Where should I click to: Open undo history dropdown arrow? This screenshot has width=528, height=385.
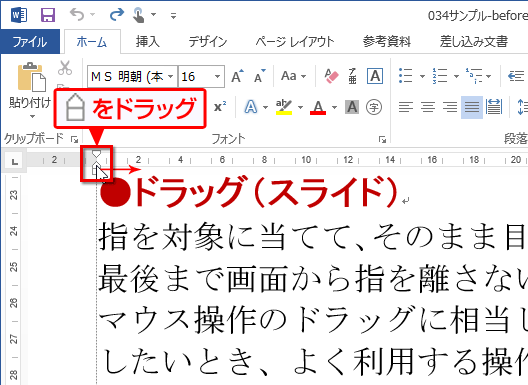point(93,14)
